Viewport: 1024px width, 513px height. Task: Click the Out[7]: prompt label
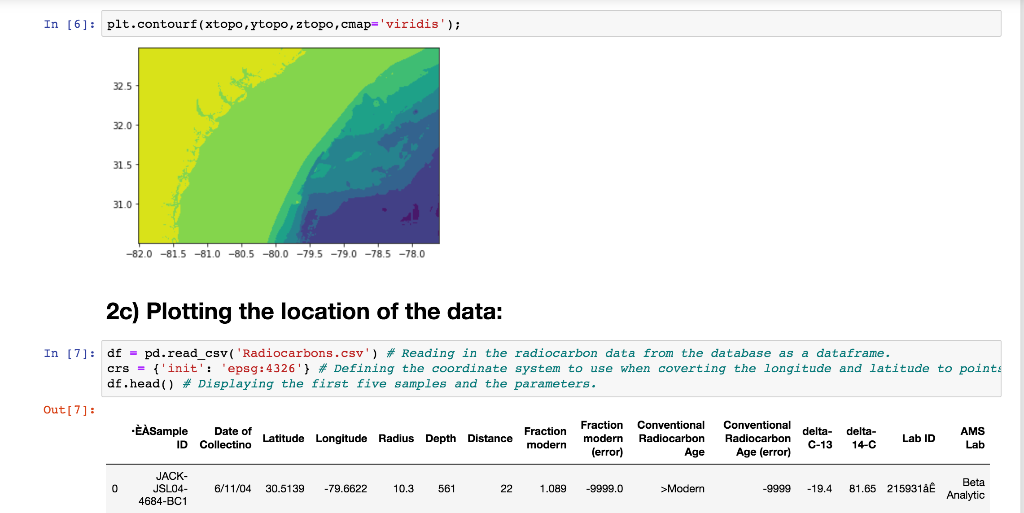[x=70, y=410]
